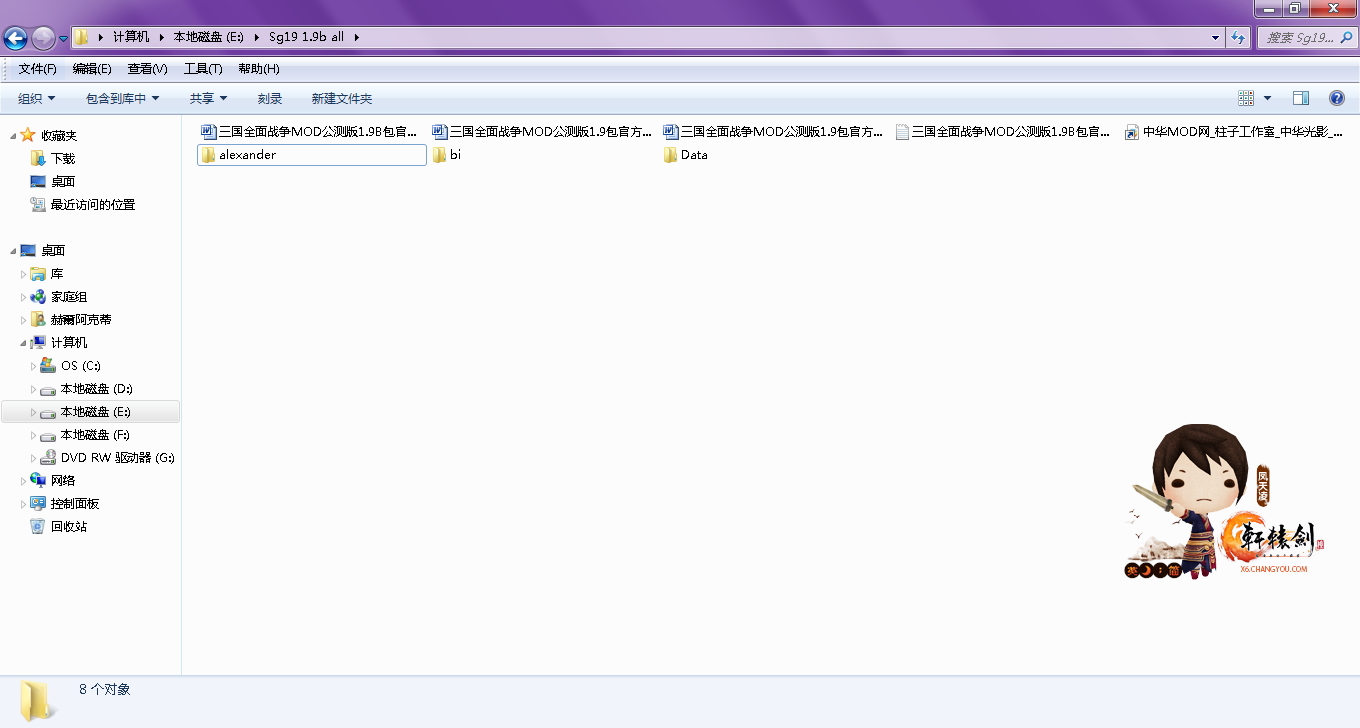This screenshot has width=1360, height=728.
Task: Select 回收站 (Recycle Bin) in navigation pane
Action: point(68,527)
